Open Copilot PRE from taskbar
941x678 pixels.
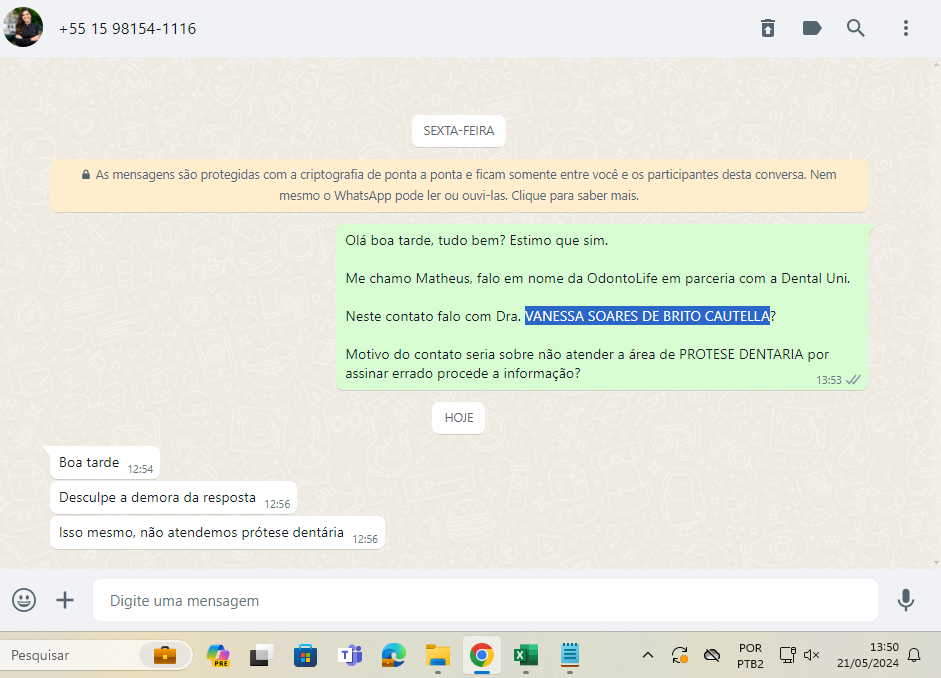218,655
